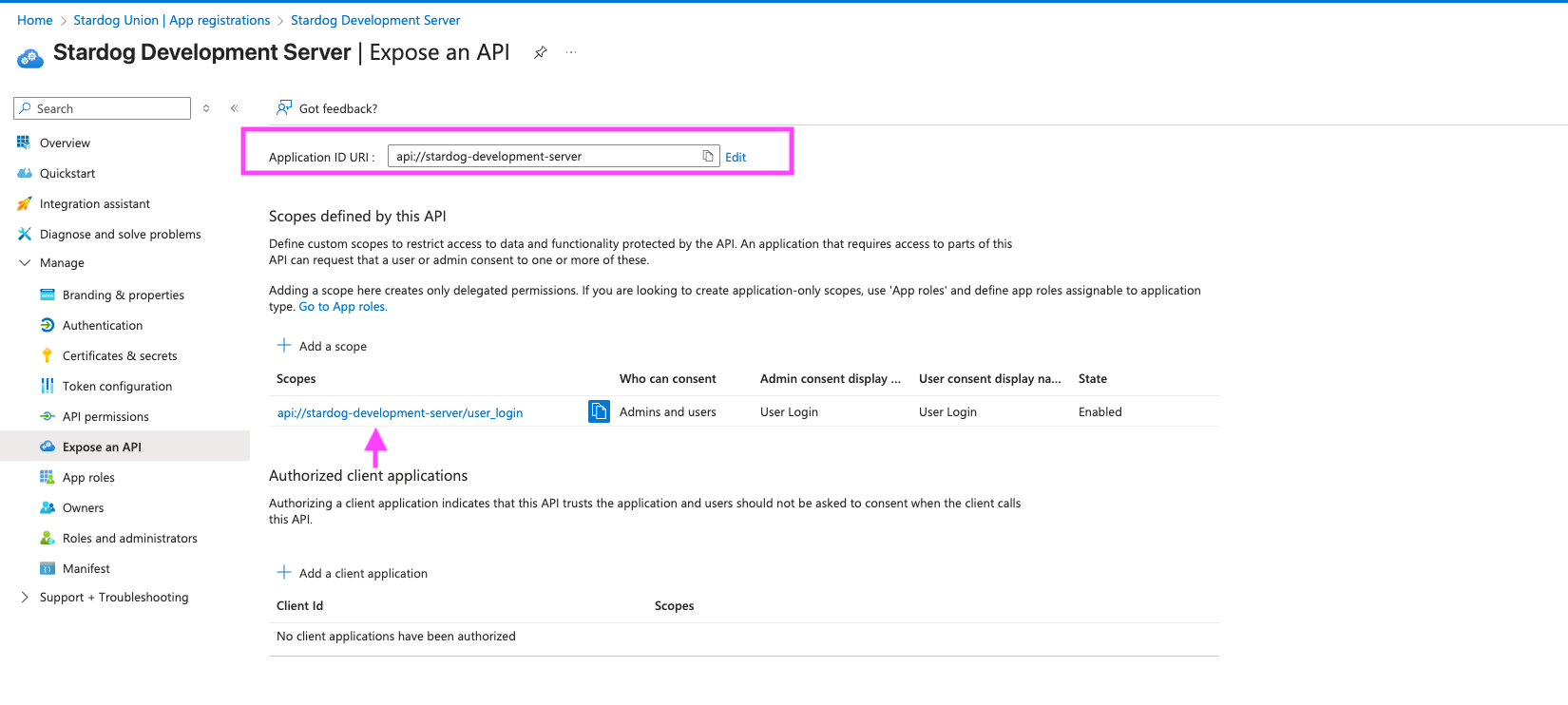Click the Who can consent column header
The image size is (1568, 705).
coord(668,378)
